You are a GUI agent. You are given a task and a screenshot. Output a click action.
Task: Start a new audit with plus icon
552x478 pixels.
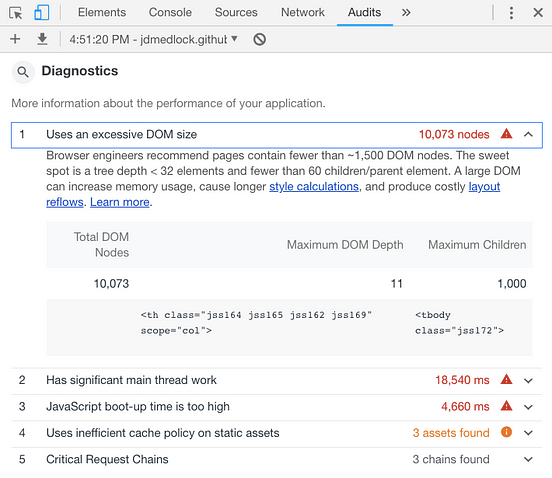point(15,39)
